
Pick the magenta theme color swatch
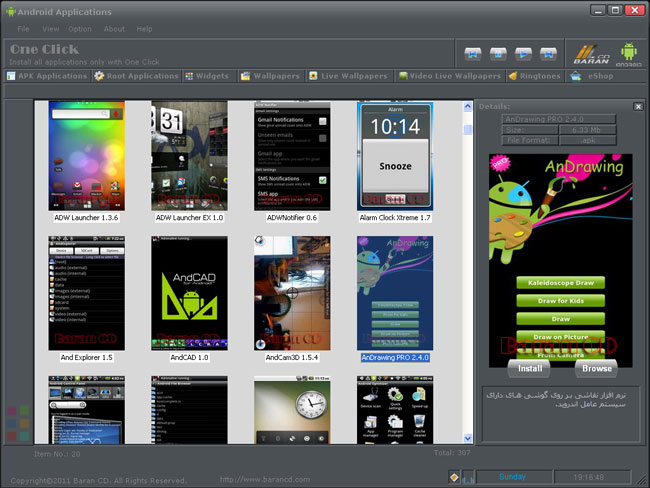(12, 411)
